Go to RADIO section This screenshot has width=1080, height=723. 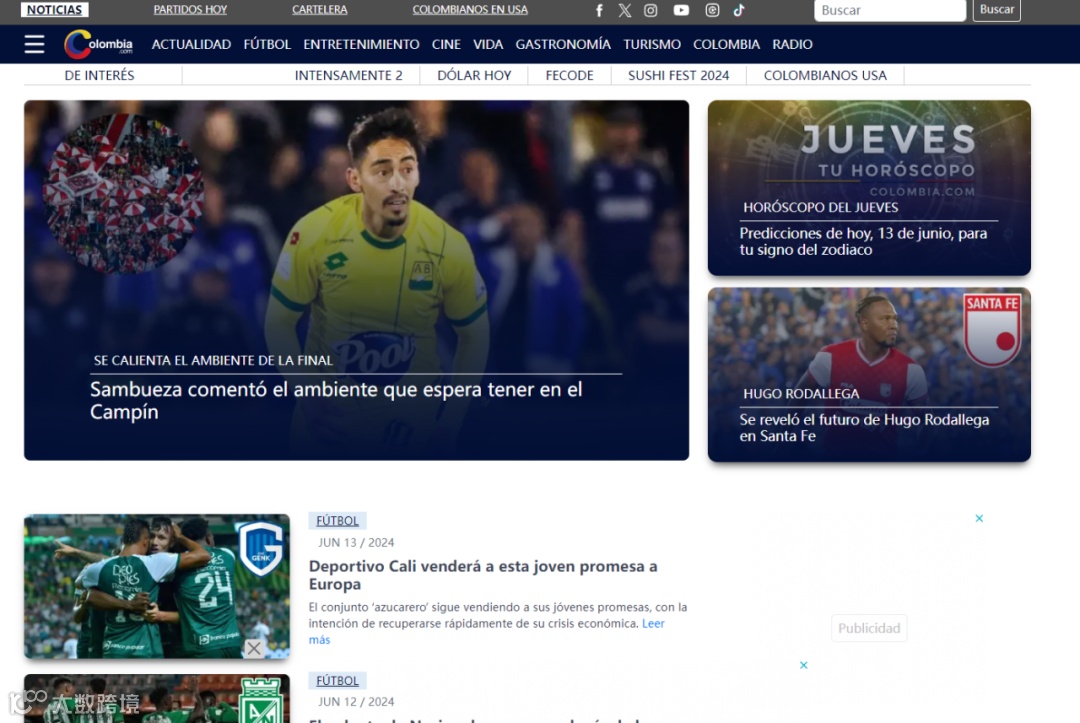pyautogui.click(x=793, y=44)
